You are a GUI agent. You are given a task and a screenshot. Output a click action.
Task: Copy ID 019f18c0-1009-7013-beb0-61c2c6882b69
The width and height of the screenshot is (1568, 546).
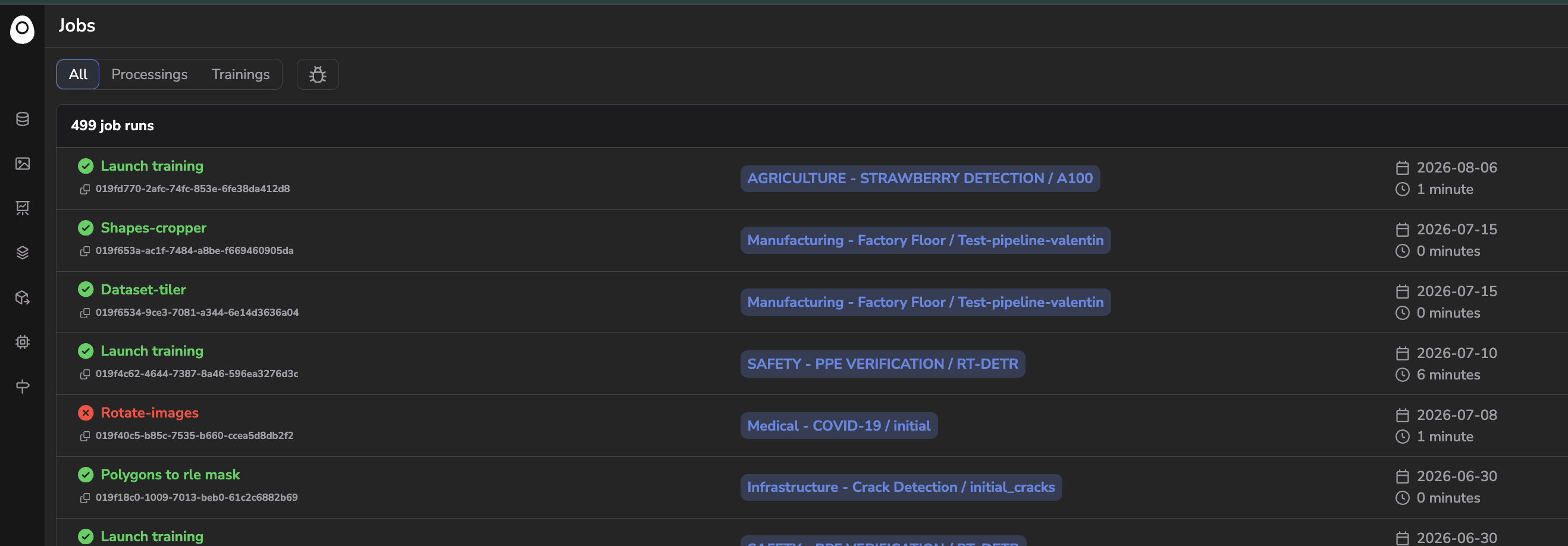(x=85, y=498)
